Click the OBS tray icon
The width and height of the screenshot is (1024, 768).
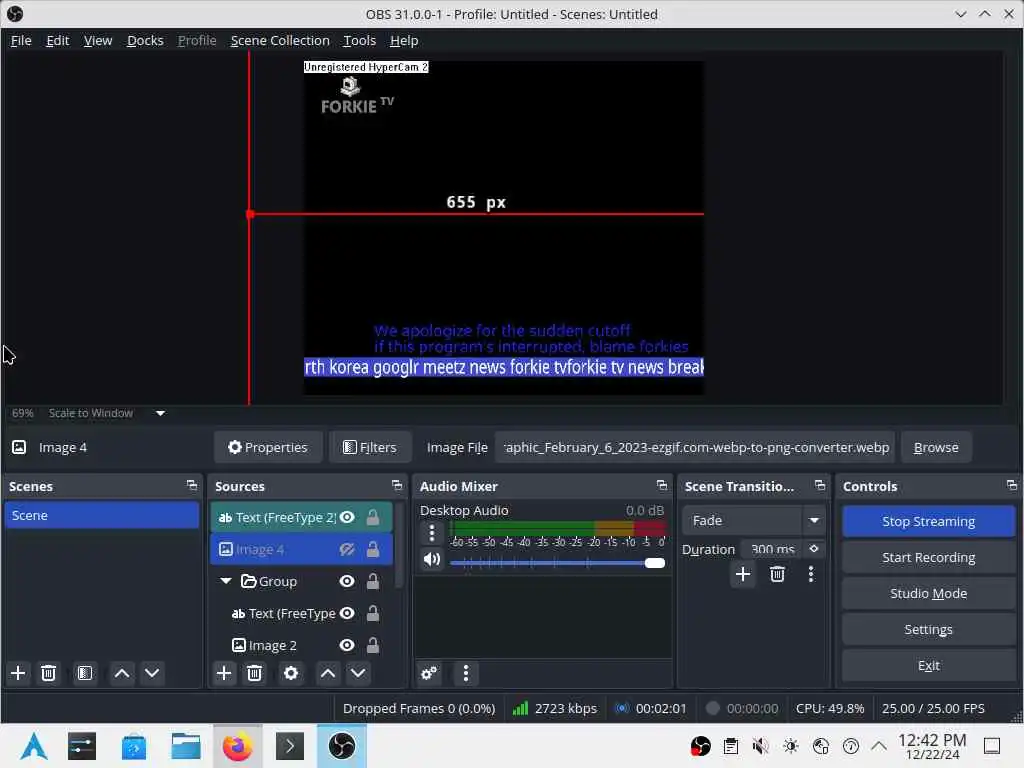click(700, 746)
